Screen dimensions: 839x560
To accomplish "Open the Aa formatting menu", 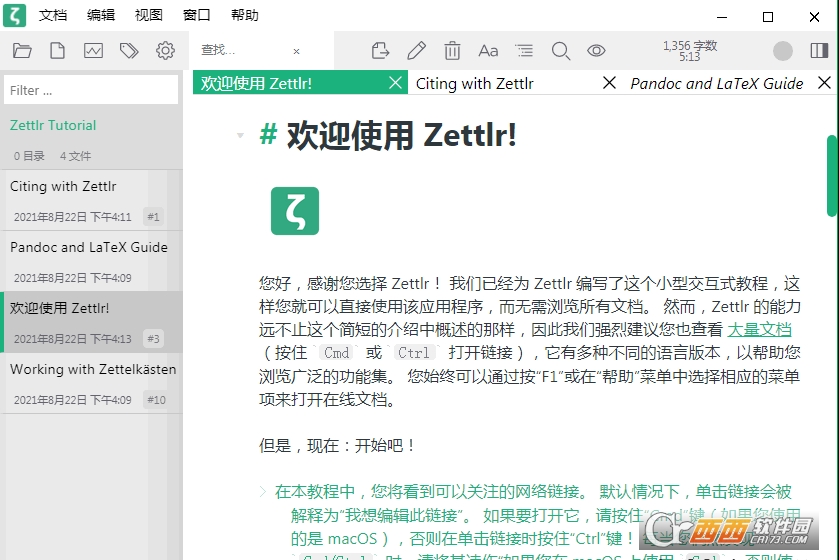I will (488, 51).
